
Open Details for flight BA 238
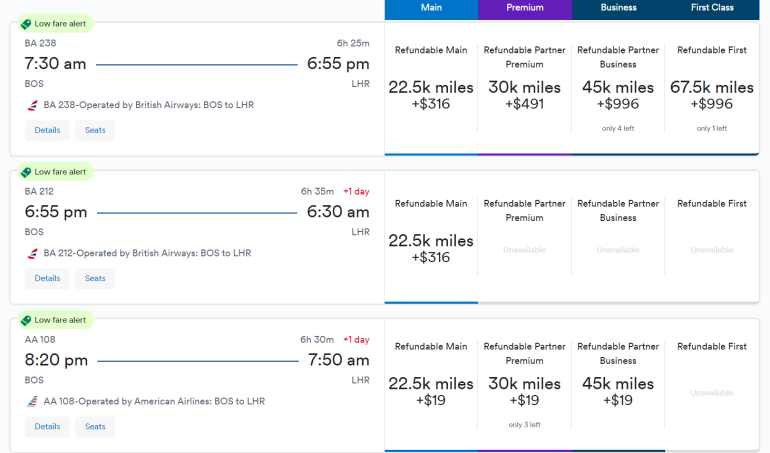point(47,130)
